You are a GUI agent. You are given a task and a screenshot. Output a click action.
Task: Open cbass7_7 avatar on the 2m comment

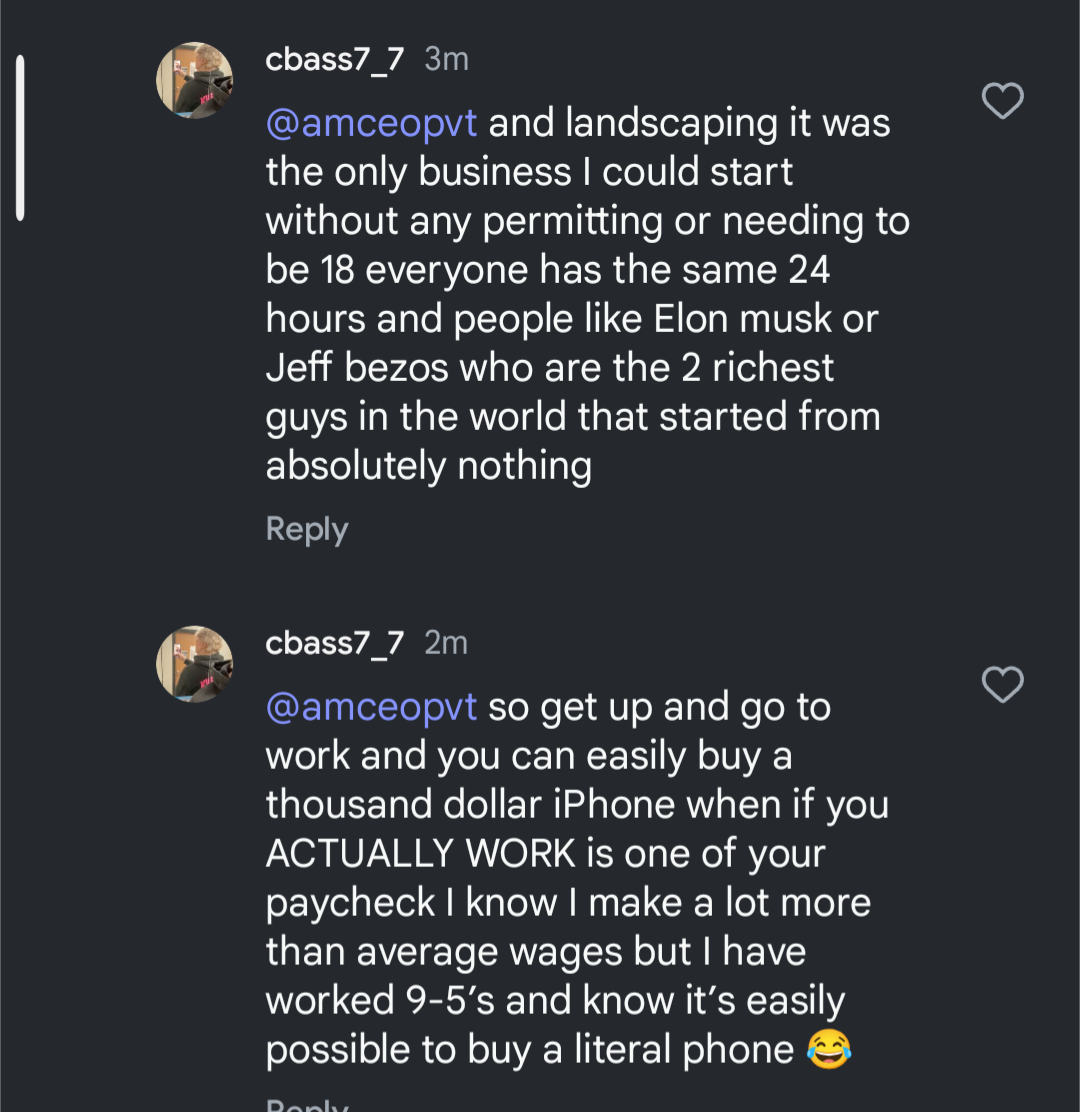[194, 664]
